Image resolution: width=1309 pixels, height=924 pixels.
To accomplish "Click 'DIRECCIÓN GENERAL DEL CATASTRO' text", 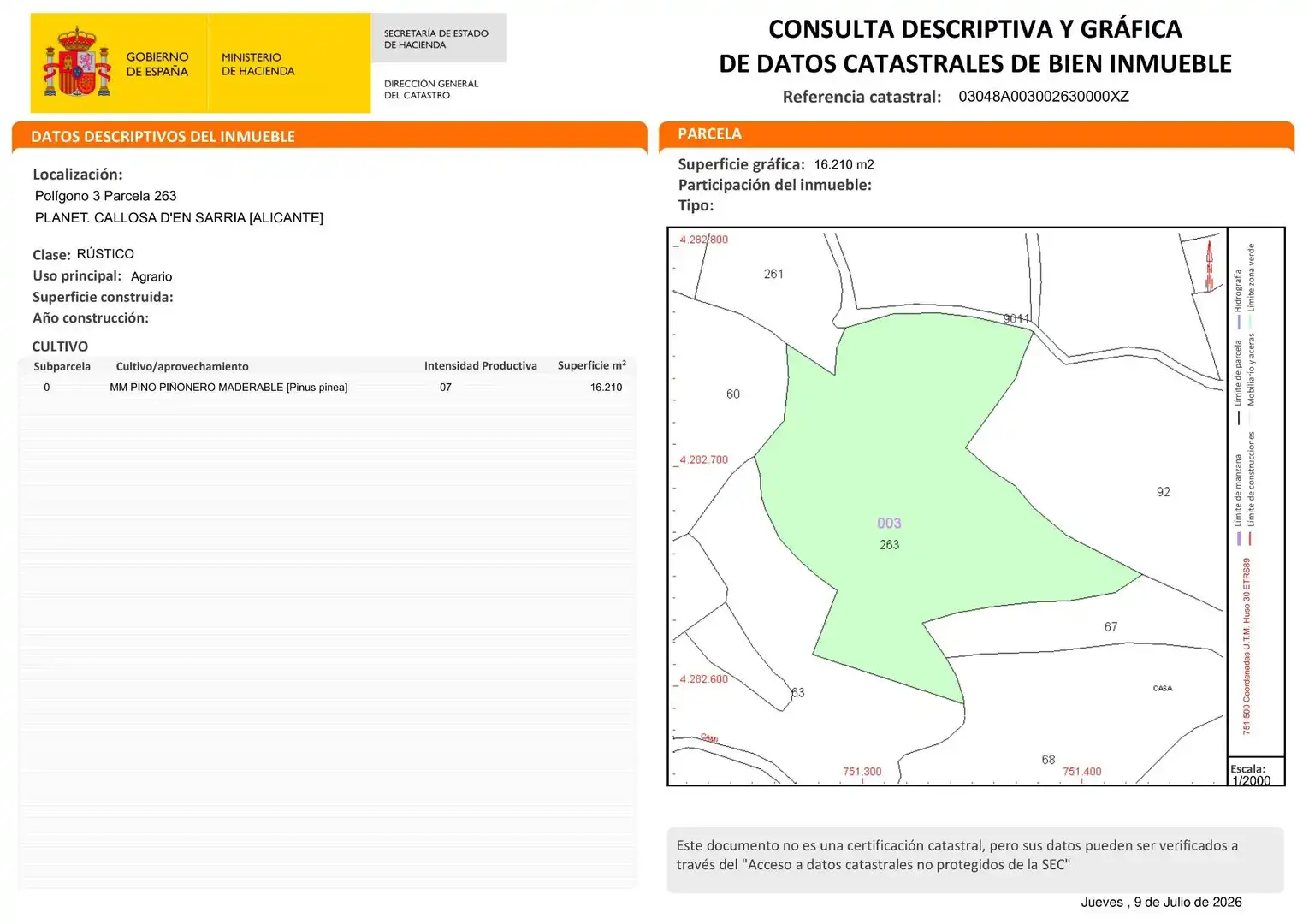I will [430, 89].
